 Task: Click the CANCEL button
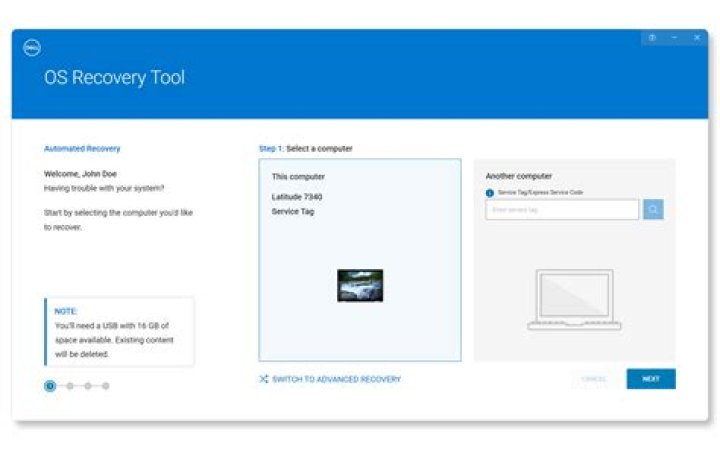[594, 379]
